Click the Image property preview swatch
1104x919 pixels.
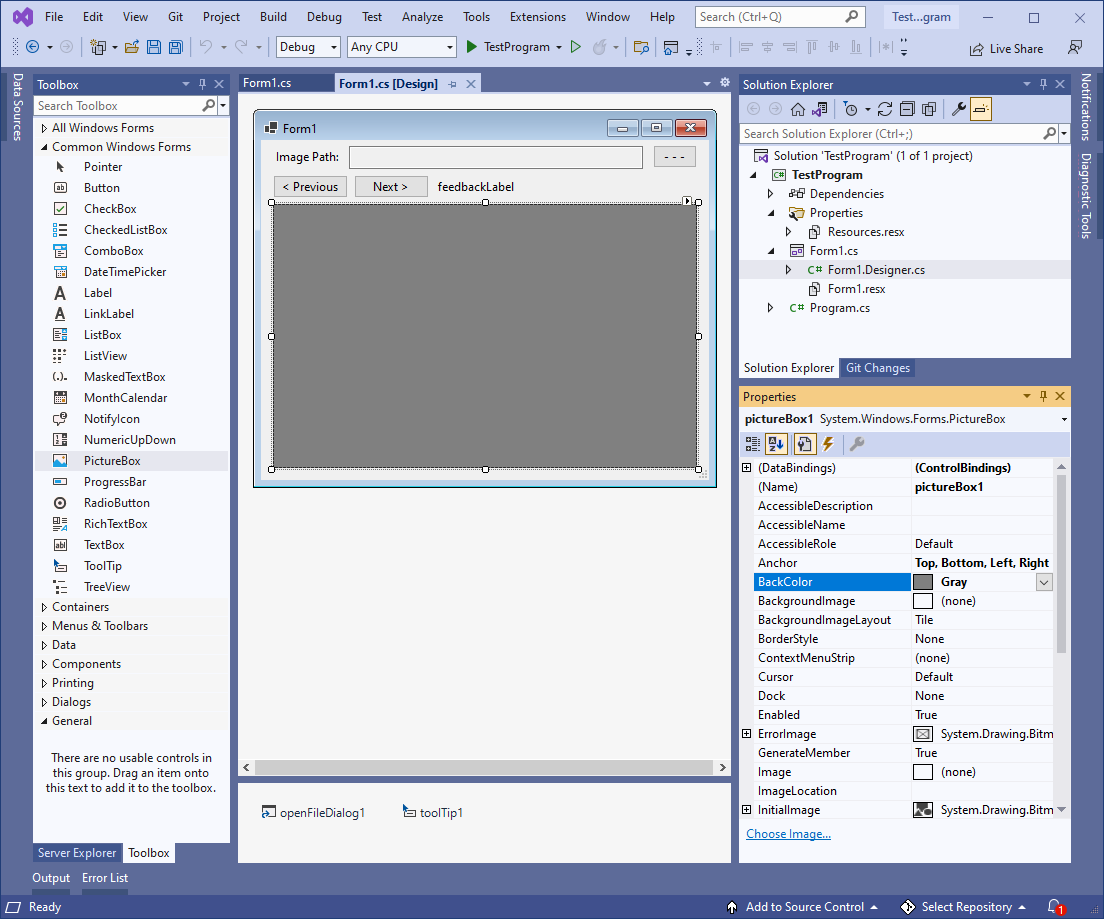pos(923,772)
